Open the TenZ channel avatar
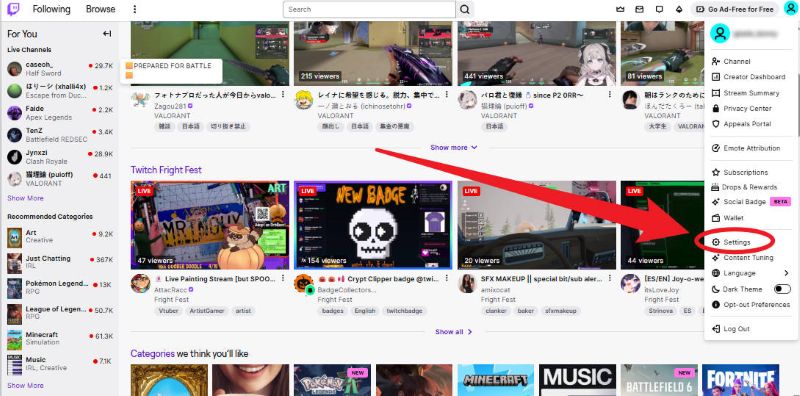 click(x=14, y=135)
